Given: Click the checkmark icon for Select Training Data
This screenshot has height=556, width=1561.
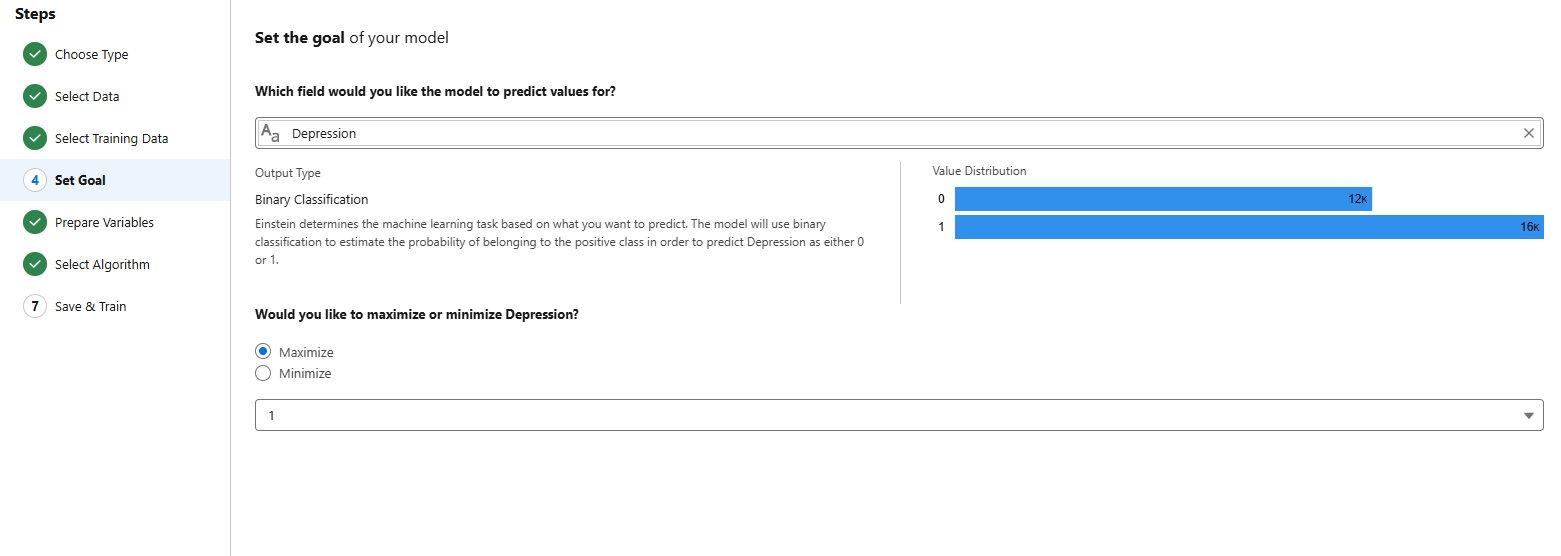Looking at the screenshot, I should tap(35, 138).
